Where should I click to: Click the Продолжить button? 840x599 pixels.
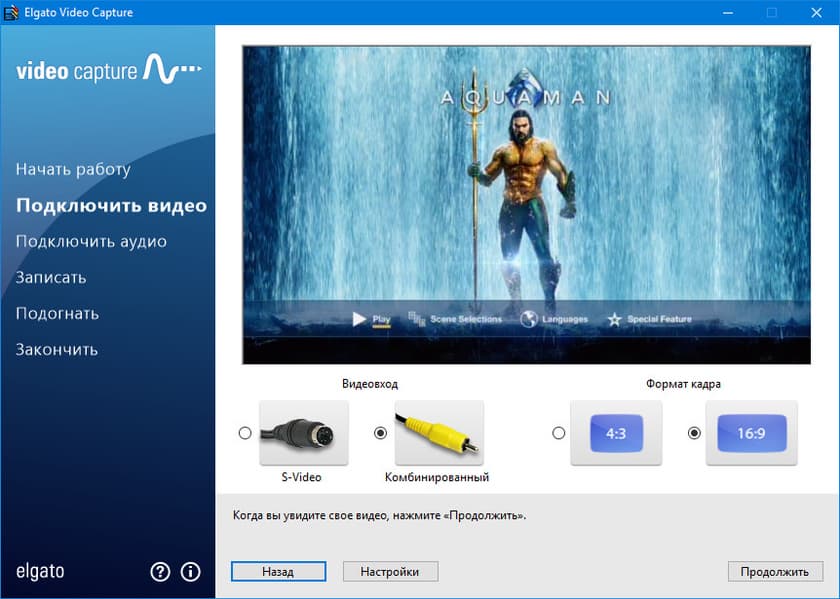tap(775, 572)
